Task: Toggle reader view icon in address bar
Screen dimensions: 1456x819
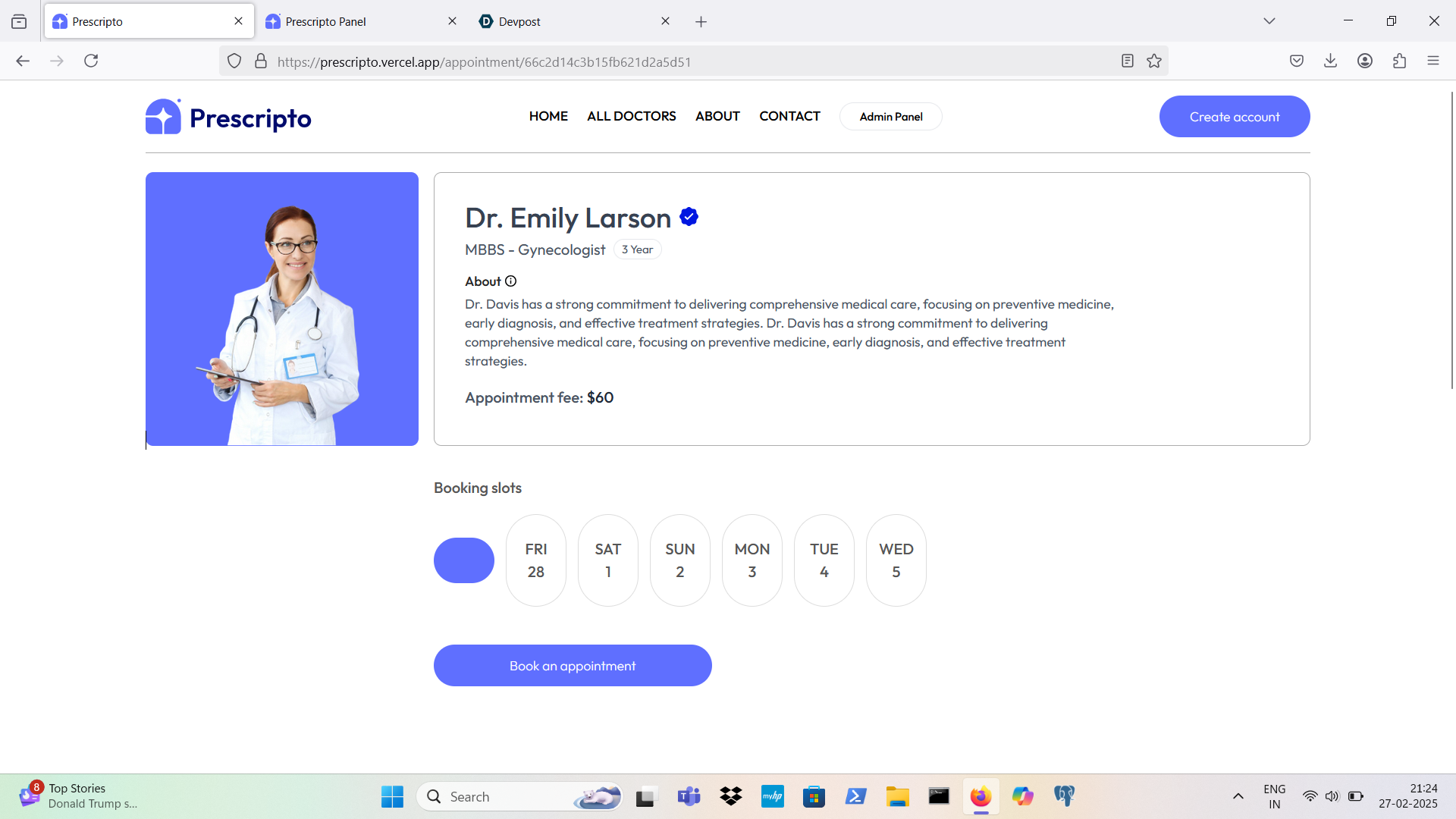Action: [x=1128, y=61]
